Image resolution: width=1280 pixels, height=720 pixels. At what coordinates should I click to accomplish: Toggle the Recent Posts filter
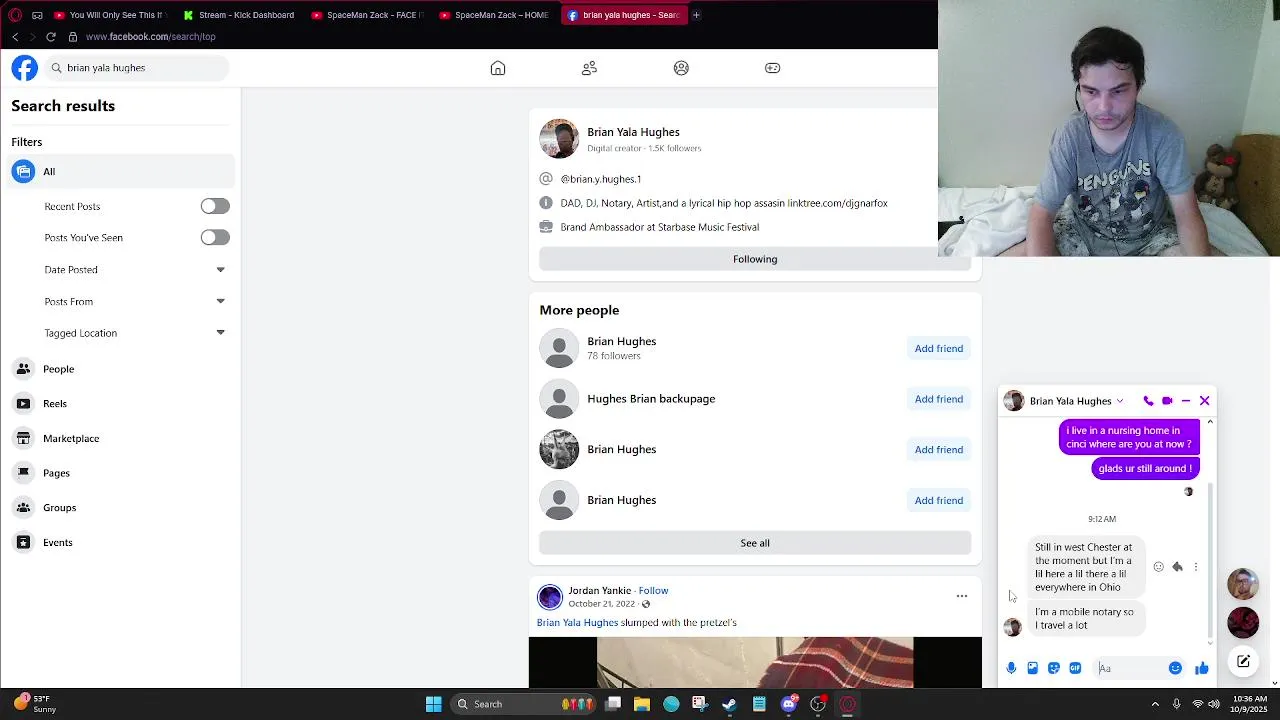click(x=215, y=206)
